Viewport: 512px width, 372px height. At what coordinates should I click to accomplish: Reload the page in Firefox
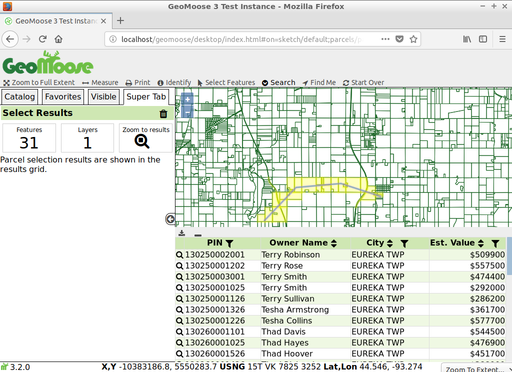click(42, 39)
